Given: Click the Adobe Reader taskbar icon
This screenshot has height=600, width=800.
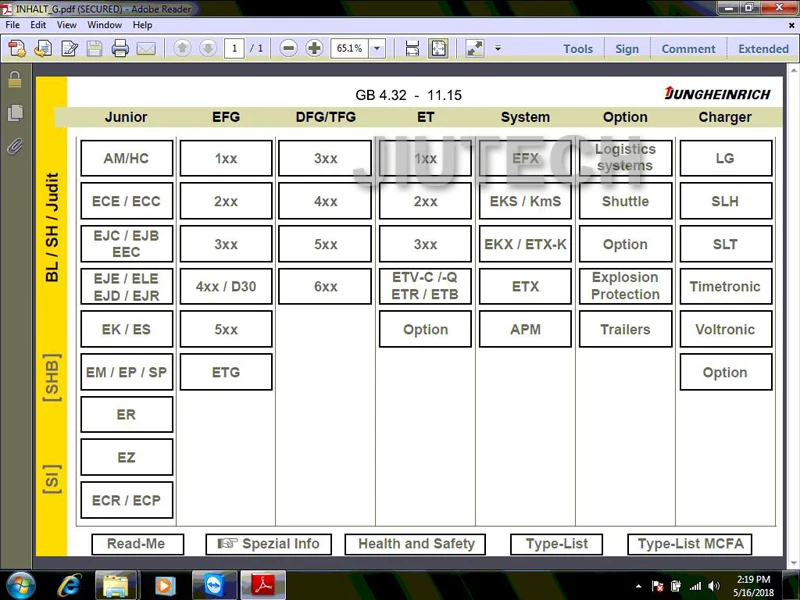Looking at the screenshot, I should [x=263, y=585].
